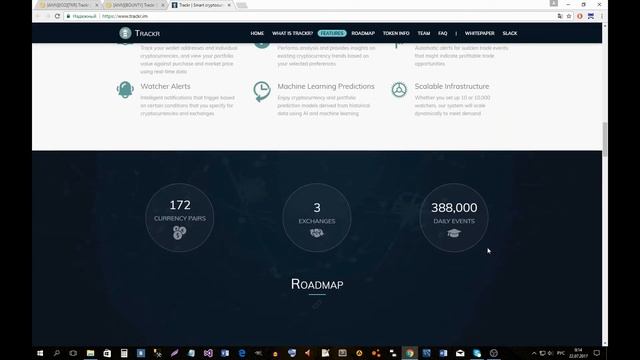Go to the ROADMAP nav item

tap(363, 33)
